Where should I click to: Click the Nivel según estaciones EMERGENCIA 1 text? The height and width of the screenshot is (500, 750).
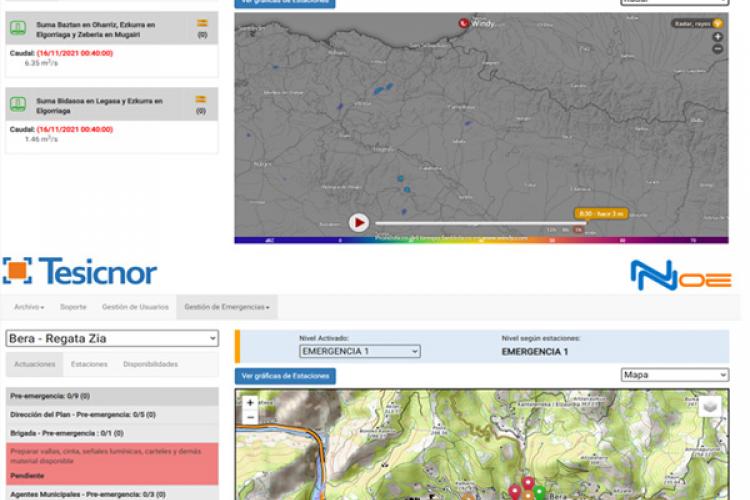point(535,352)
